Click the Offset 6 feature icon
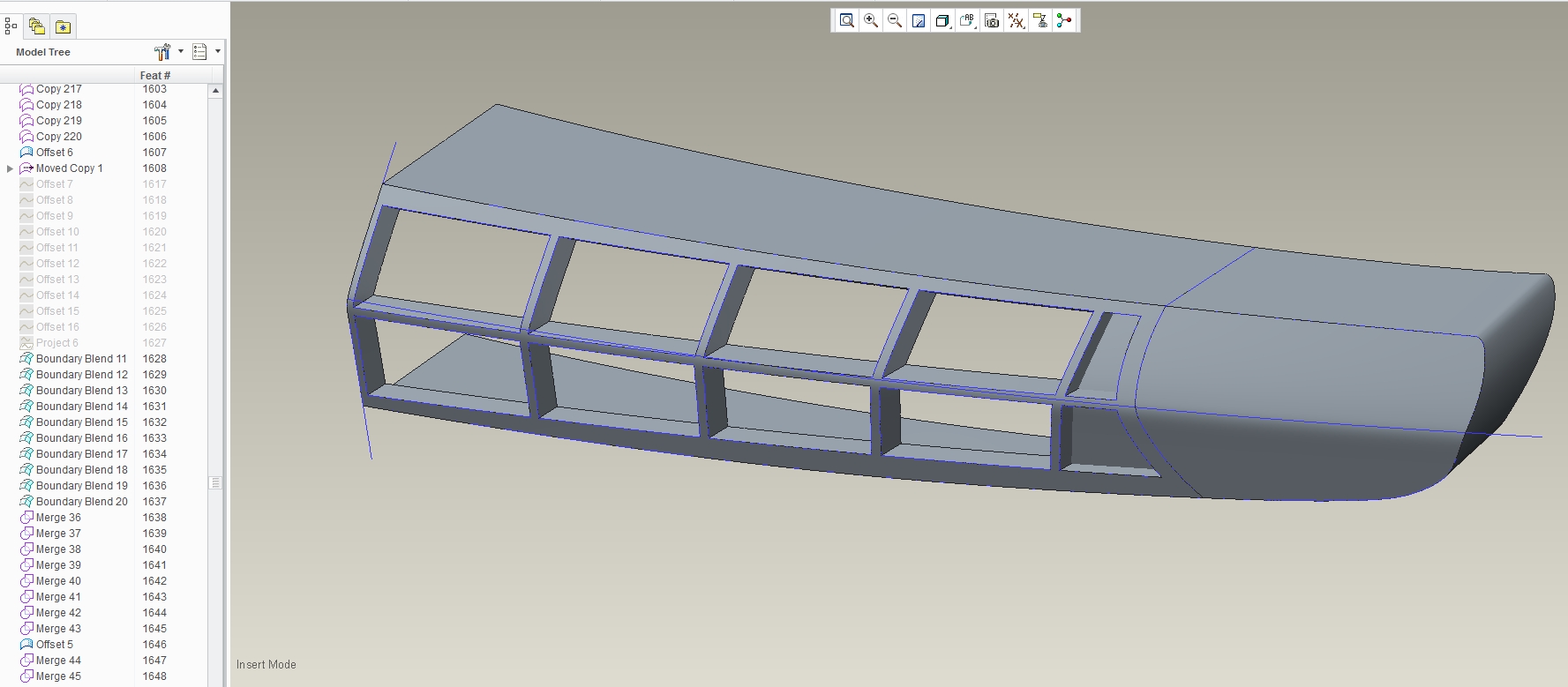This screenshot has height=687, width=1568. point(26,153)
